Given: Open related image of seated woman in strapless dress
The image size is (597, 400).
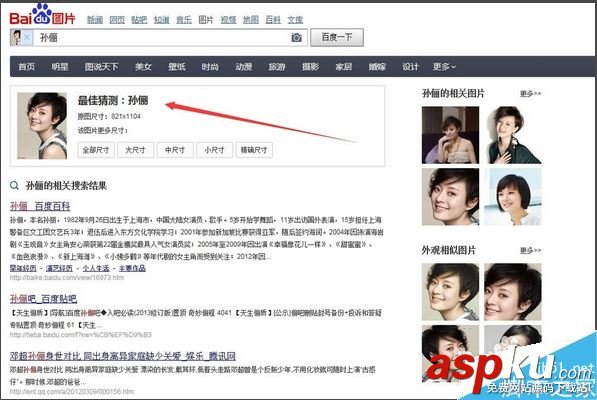Looking at the screenshot, I should 450,135.
